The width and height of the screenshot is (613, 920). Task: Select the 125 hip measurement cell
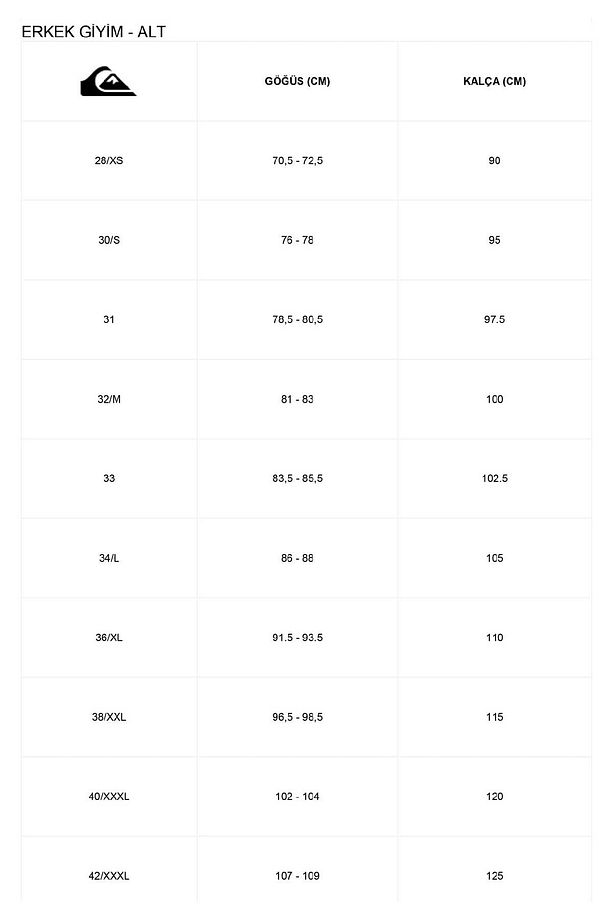495,876
